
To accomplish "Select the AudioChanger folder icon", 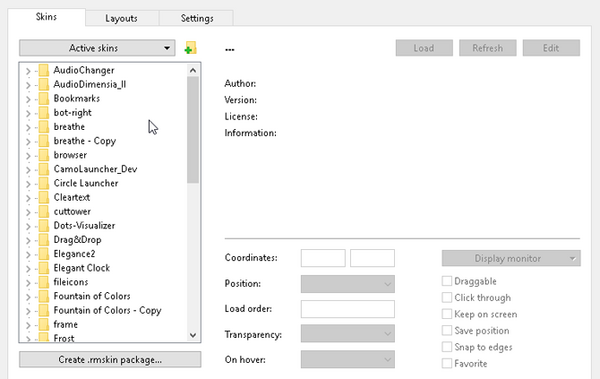I will point(44,70).
